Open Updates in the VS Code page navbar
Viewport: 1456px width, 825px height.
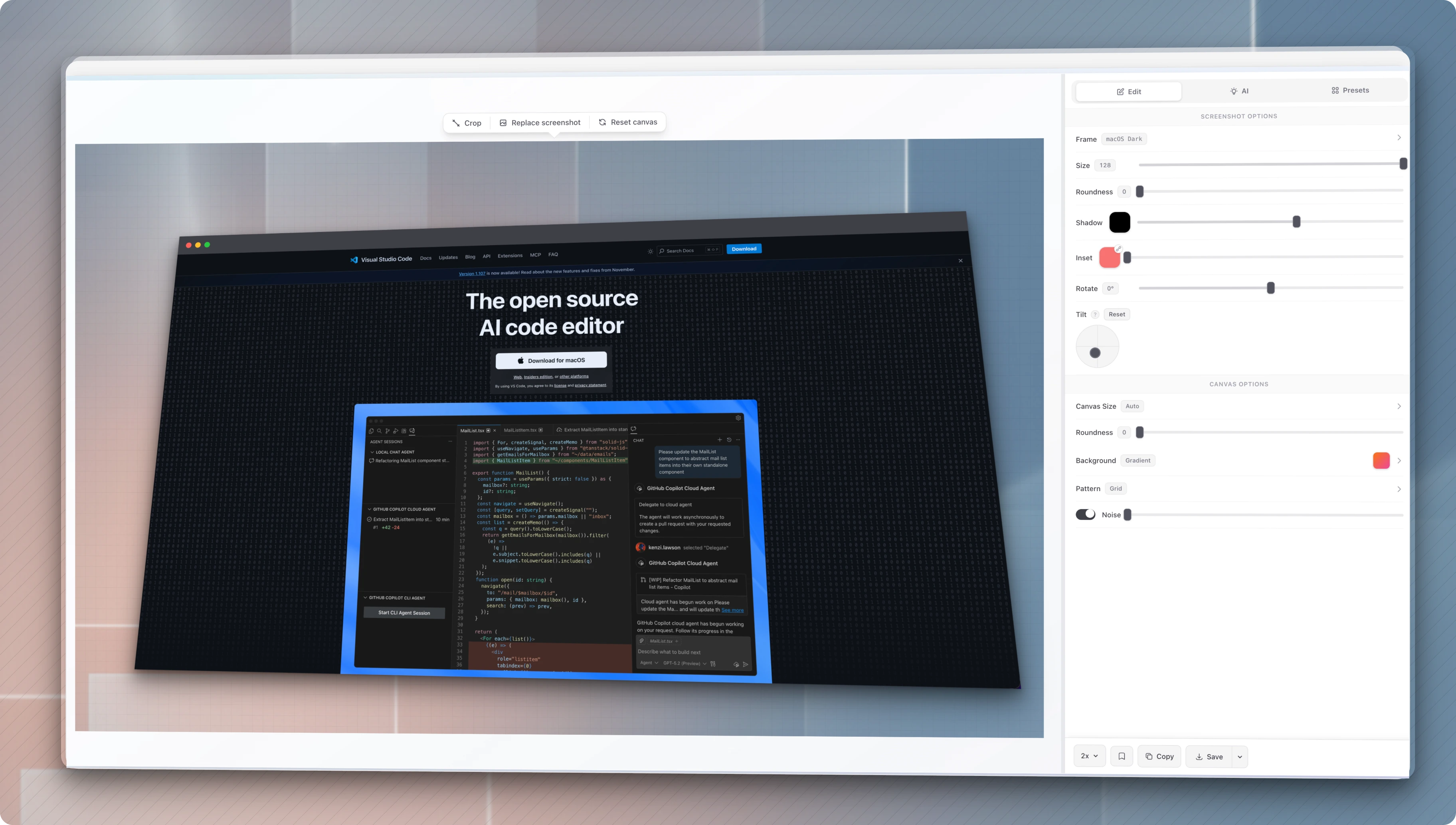(448, 257)
